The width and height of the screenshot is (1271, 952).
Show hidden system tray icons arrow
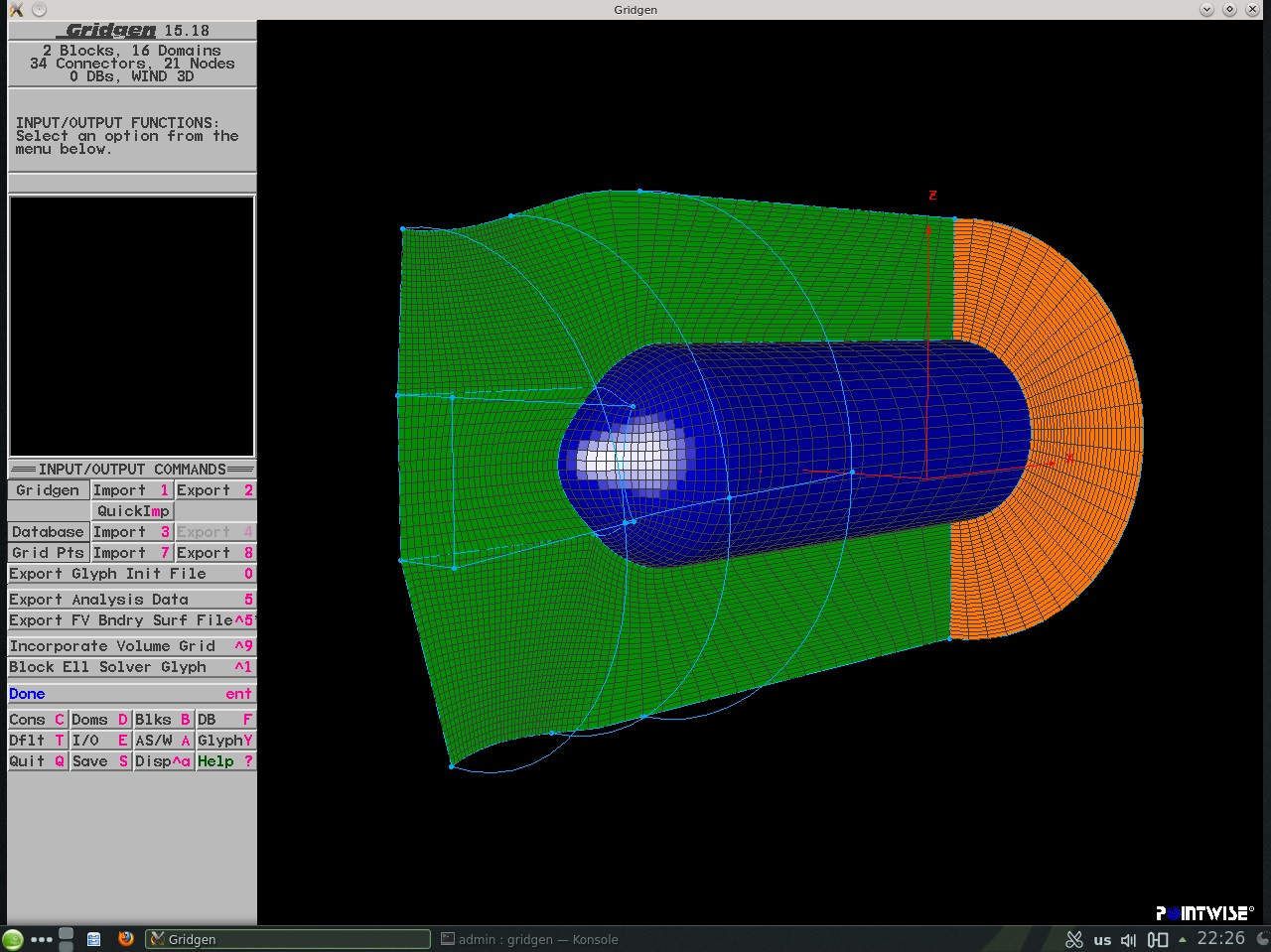[x=1183, y=939]
